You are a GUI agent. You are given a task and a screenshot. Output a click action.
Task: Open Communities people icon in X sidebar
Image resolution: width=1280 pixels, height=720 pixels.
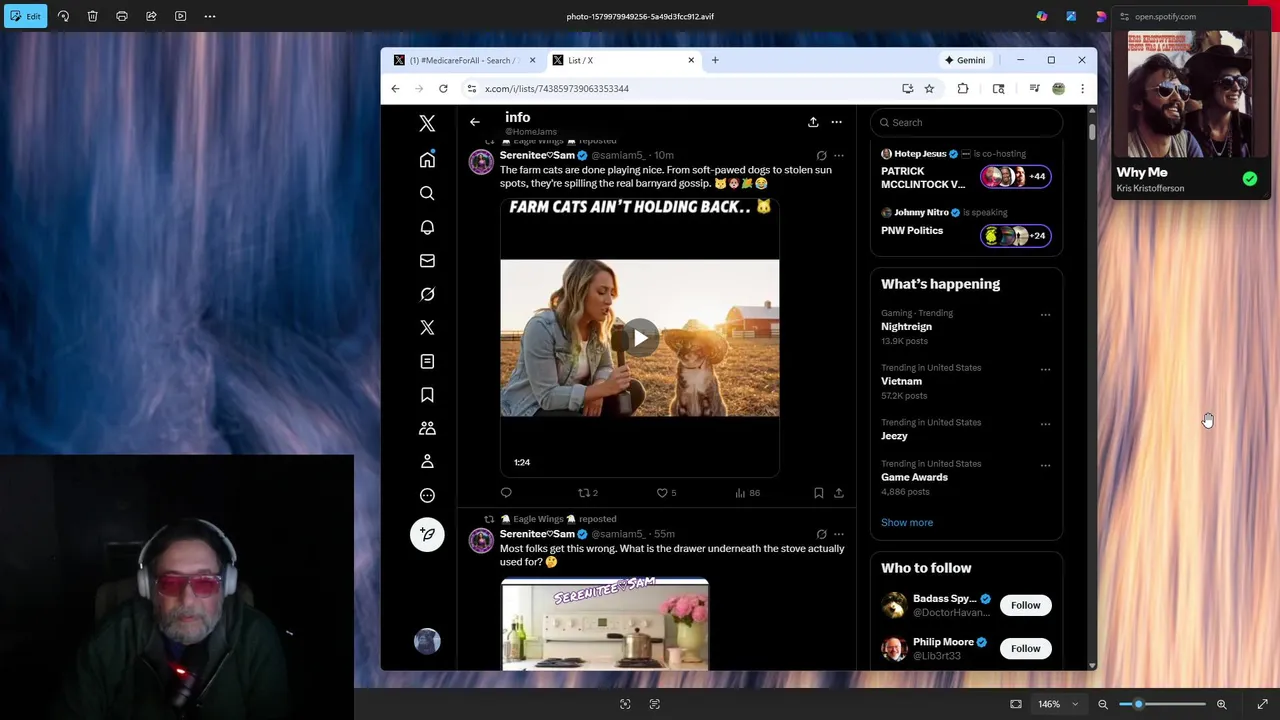pyautogui.click(x=427, y=428)
